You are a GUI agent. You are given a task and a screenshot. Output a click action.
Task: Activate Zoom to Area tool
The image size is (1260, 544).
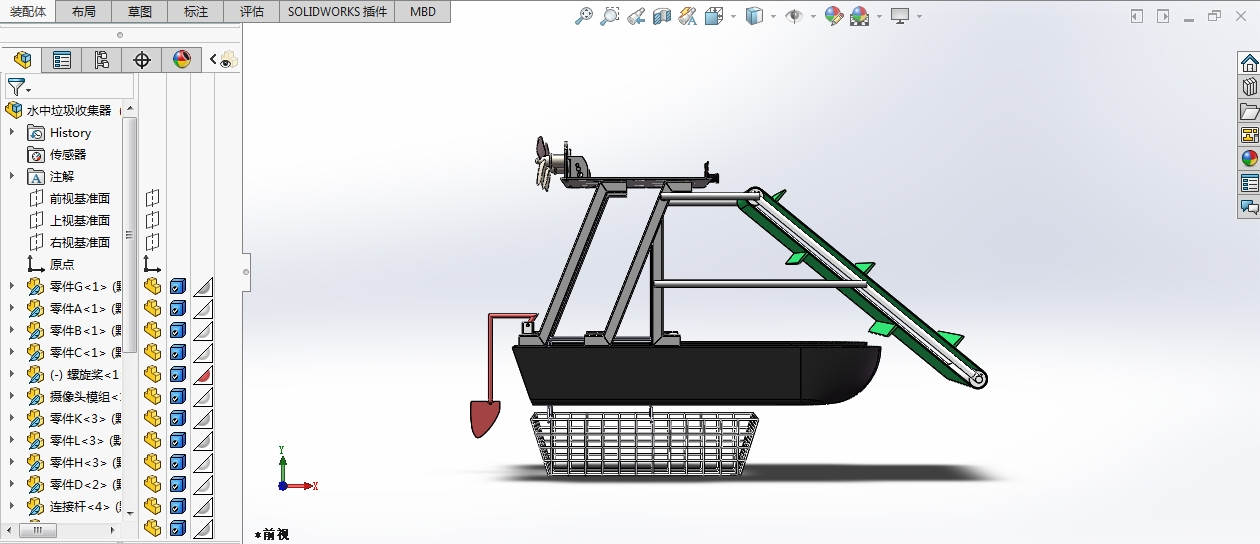[x=609, y=16]
